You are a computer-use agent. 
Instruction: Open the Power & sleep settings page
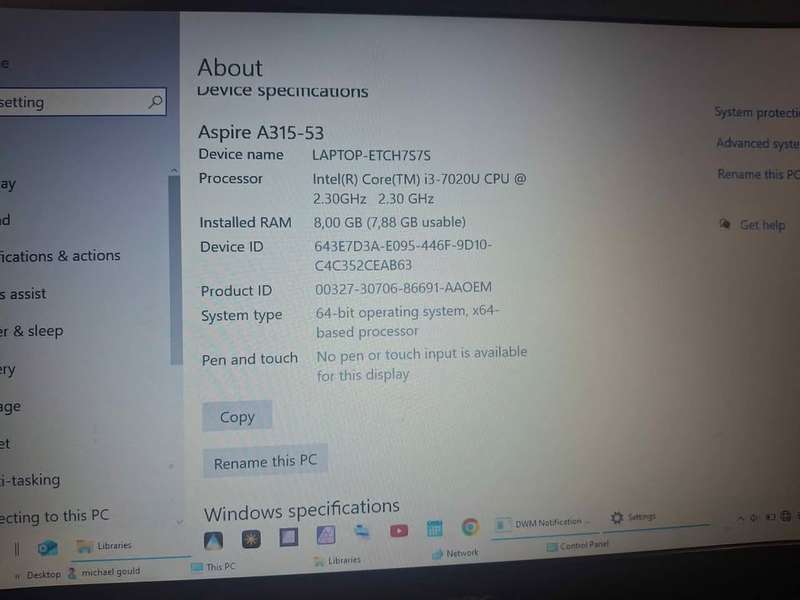tap(32, 331)
